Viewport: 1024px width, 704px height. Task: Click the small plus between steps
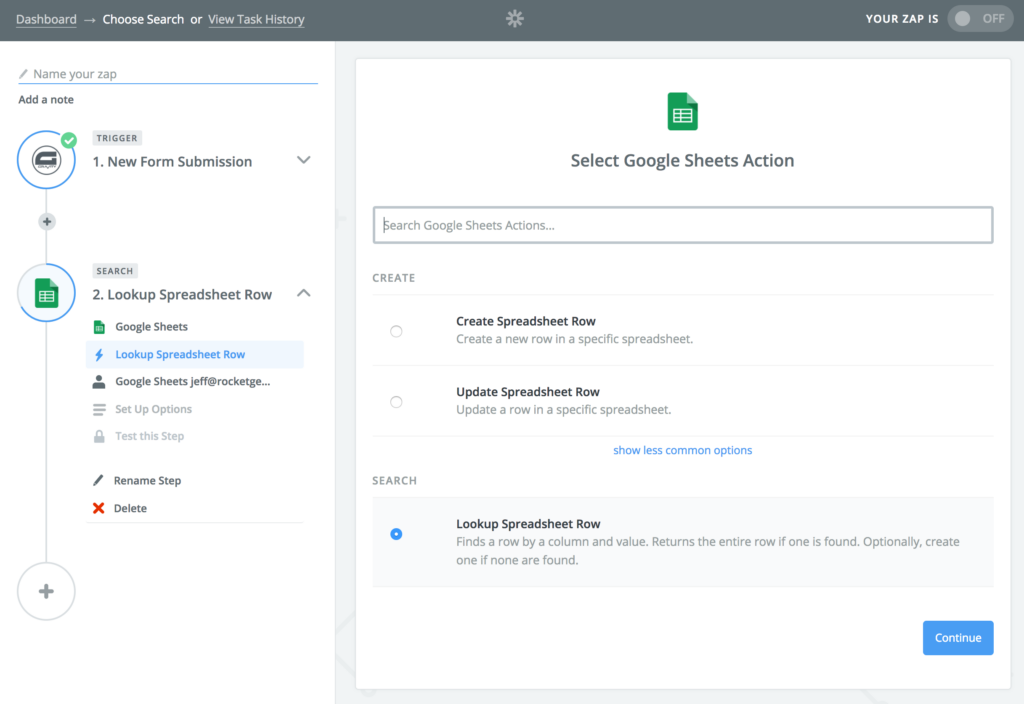coord(46,222)
